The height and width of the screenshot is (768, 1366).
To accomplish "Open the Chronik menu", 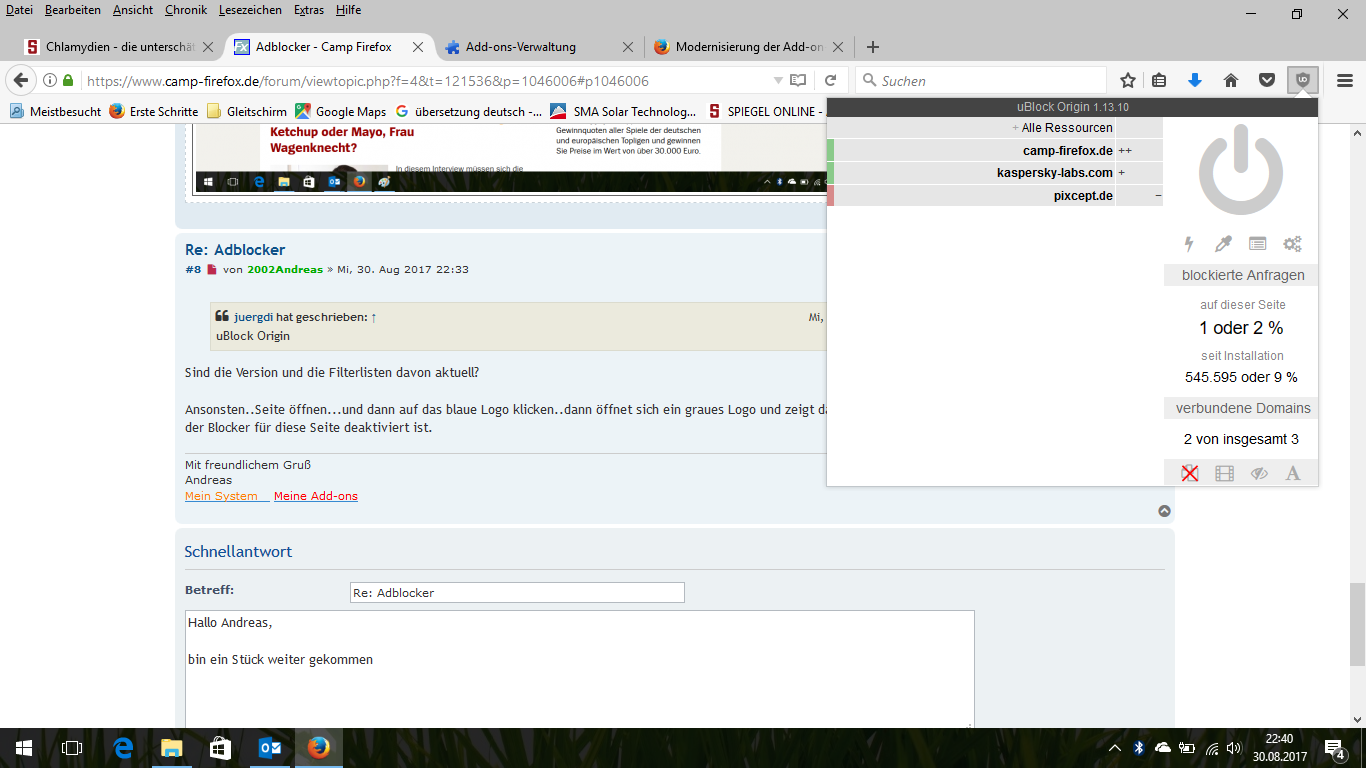I will pos(186,10).
